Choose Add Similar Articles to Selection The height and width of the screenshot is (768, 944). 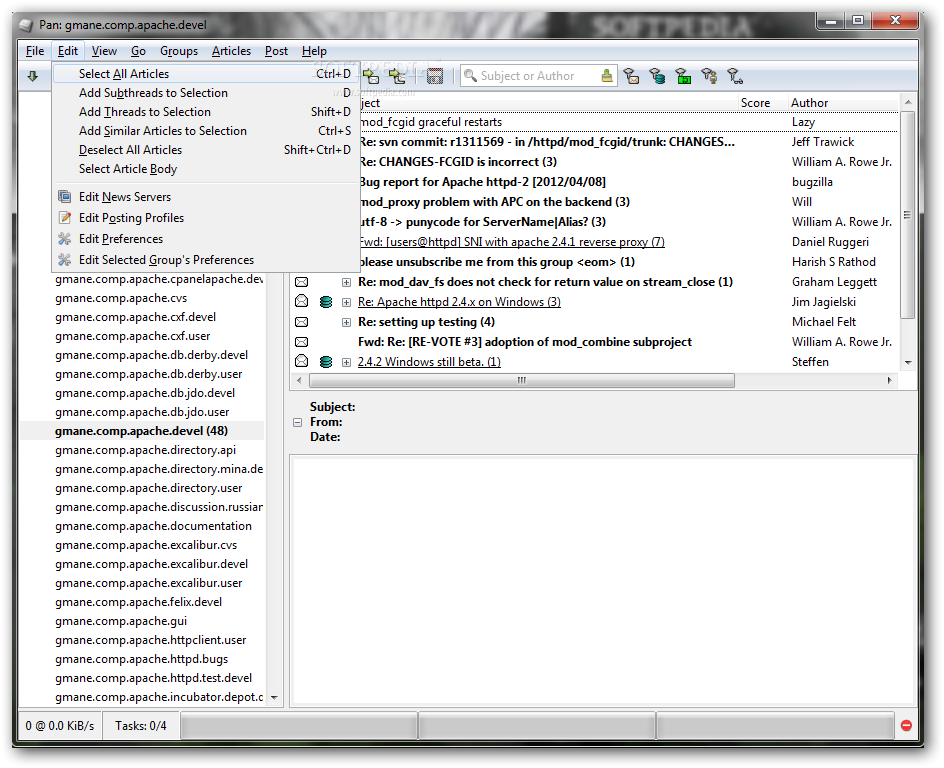[205, 131]
